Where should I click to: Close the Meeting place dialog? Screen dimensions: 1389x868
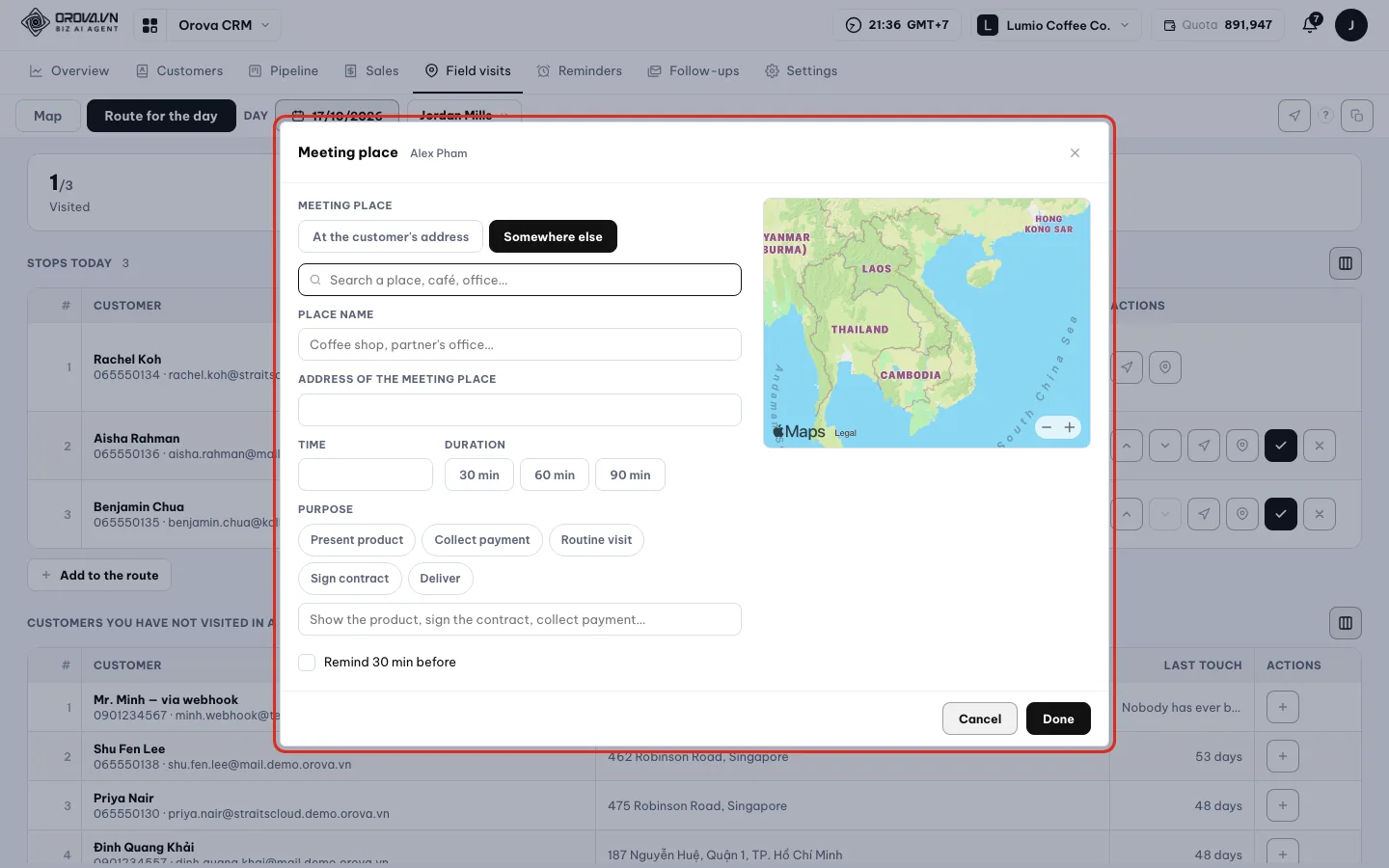coord(1075,153)
